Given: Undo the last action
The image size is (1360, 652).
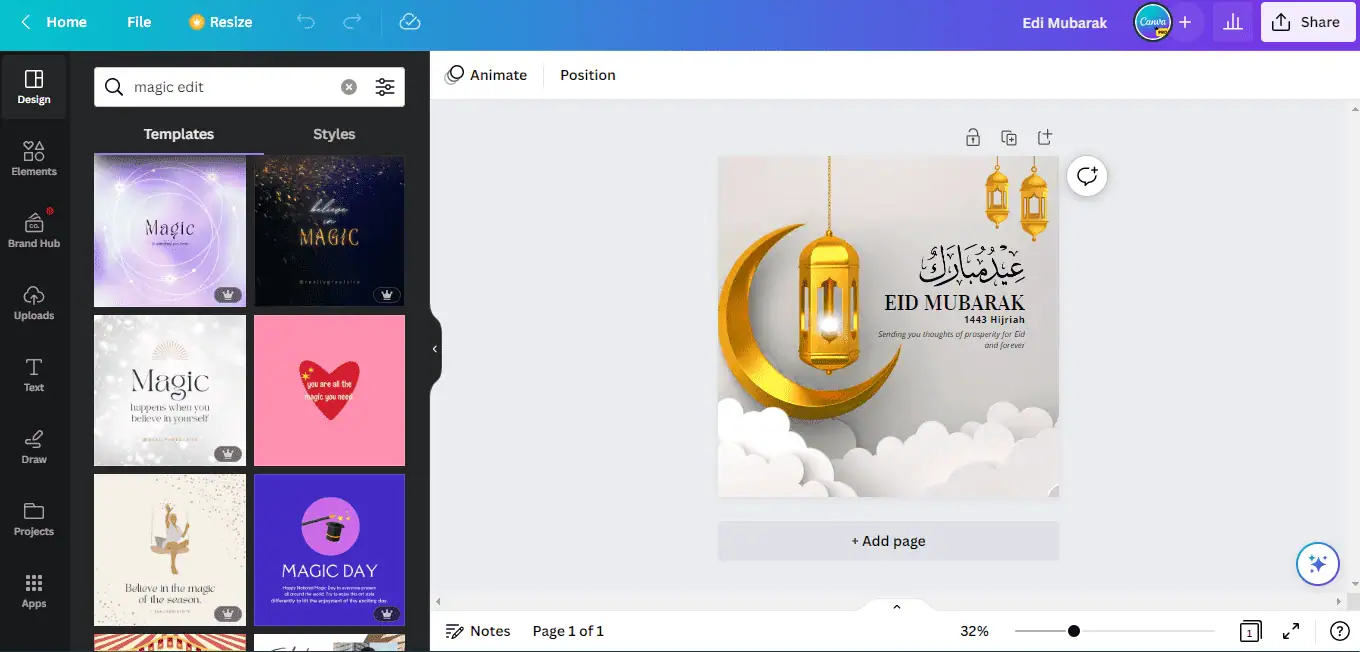Looking at the screenshot, I should coord(306,22).
